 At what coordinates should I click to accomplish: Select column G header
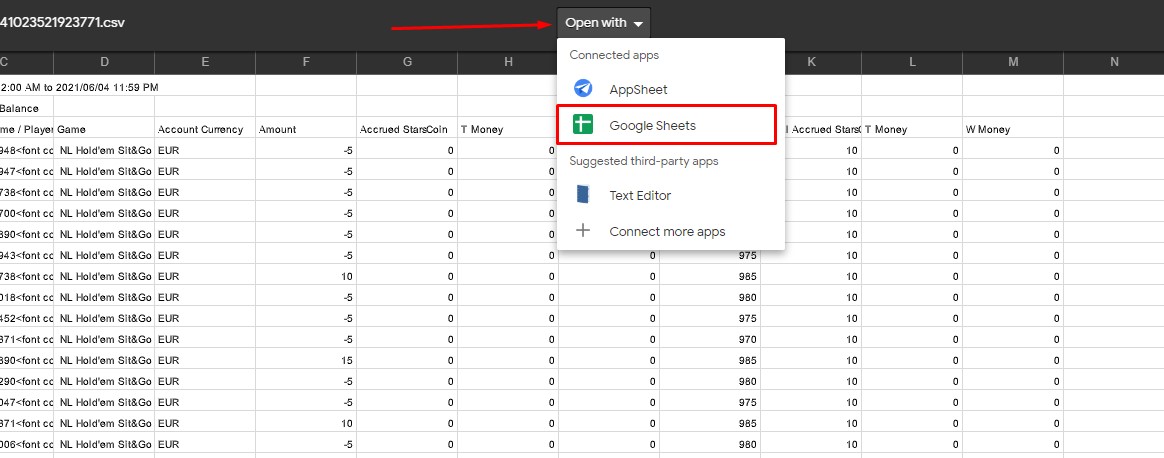coord(407,62)
